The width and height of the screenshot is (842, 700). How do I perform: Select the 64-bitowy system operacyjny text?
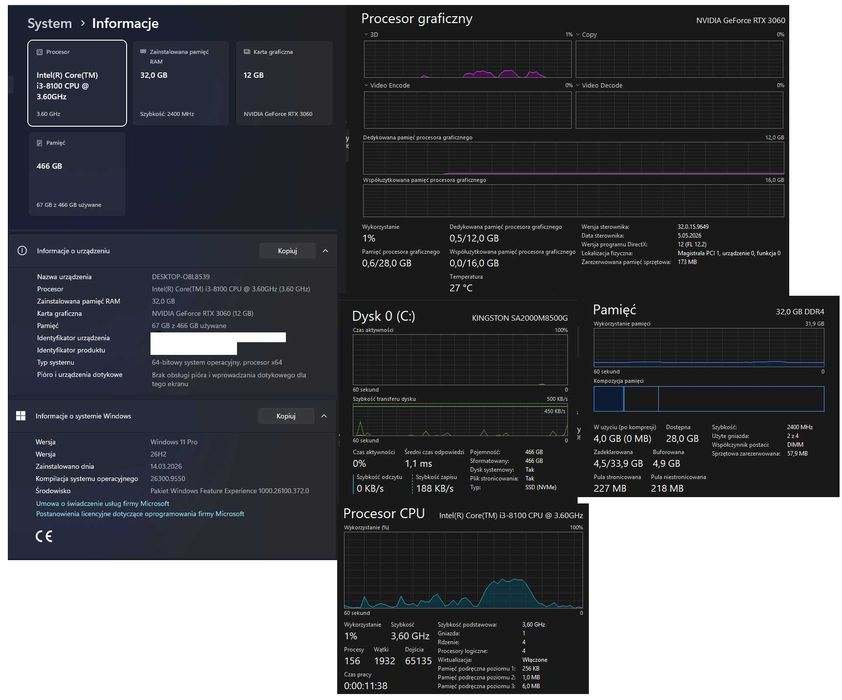point(217,362)
